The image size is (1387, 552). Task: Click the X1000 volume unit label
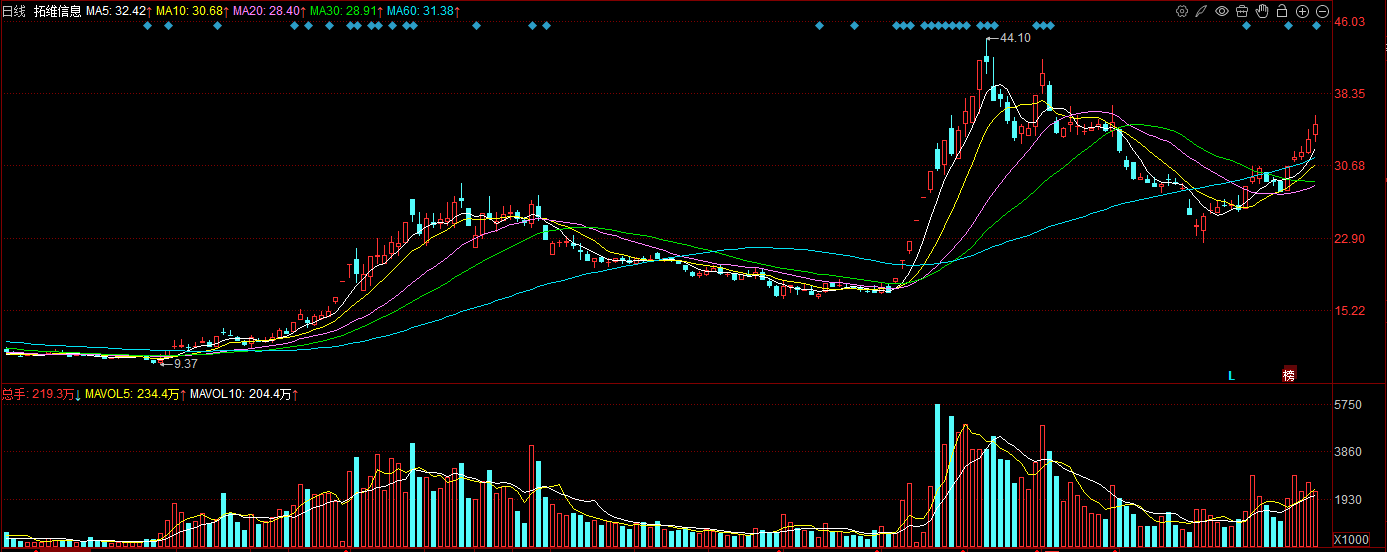[x=1351, y=539]
